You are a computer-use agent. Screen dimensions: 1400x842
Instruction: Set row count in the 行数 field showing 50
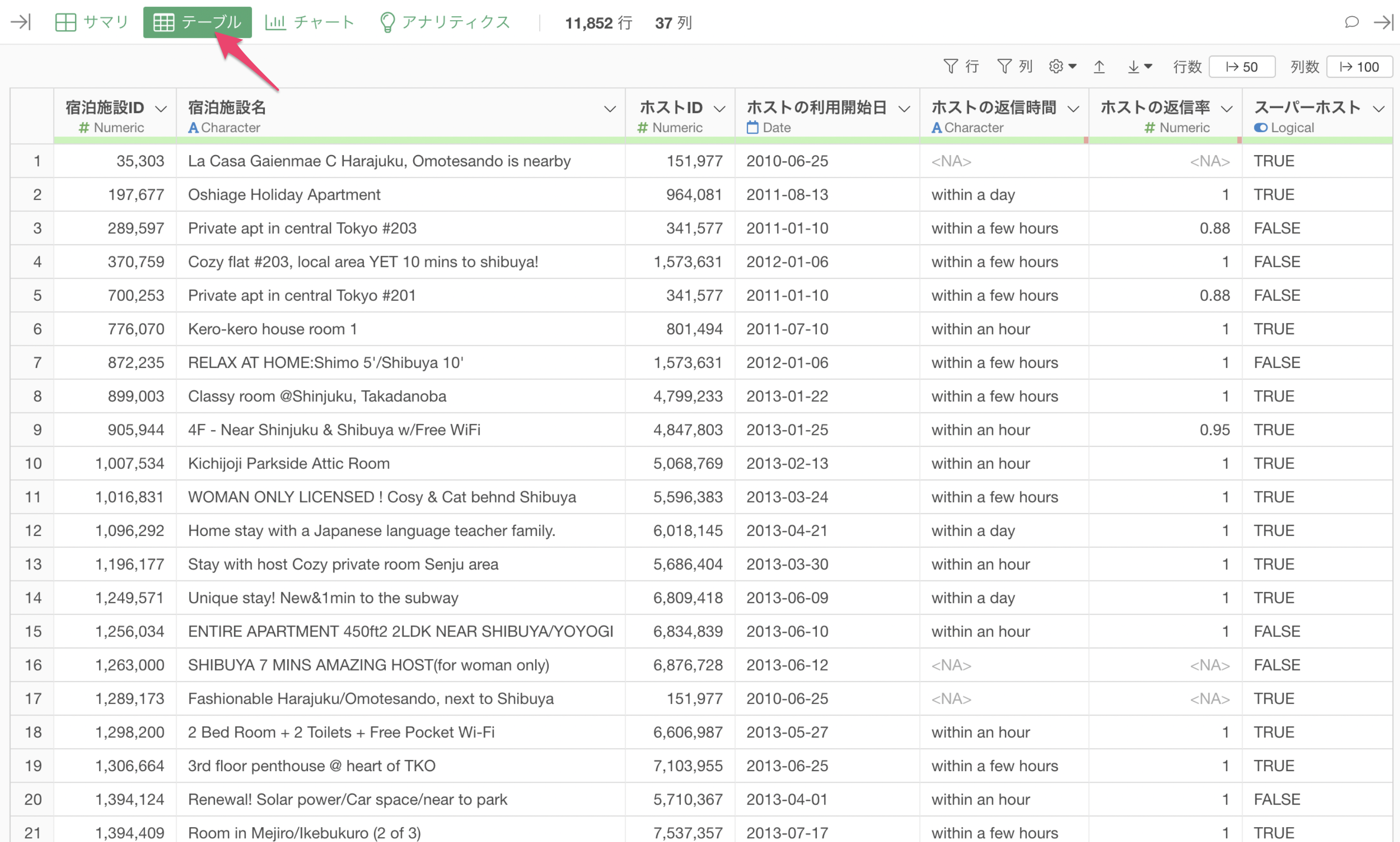(1242, 67)
